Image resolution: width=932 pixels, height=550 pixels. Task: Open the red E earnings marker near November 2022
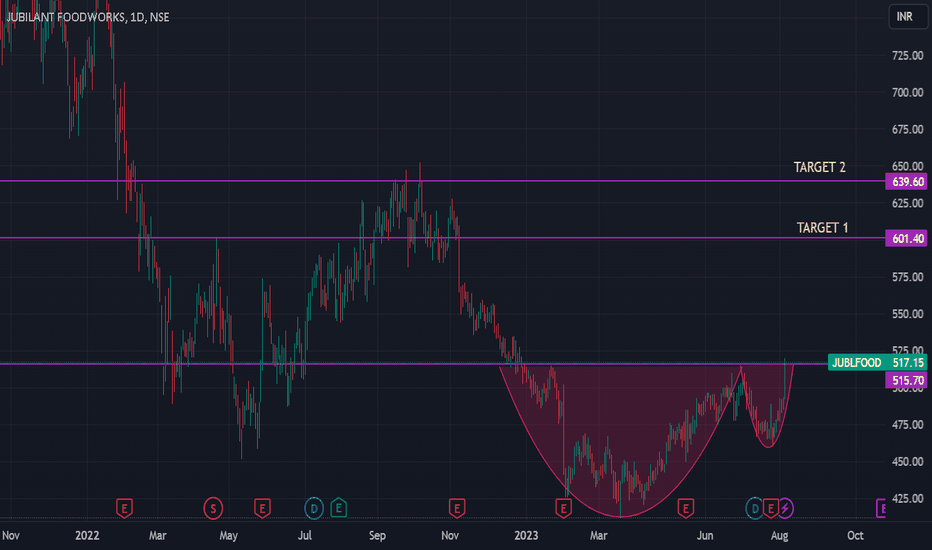pos(456,508)
